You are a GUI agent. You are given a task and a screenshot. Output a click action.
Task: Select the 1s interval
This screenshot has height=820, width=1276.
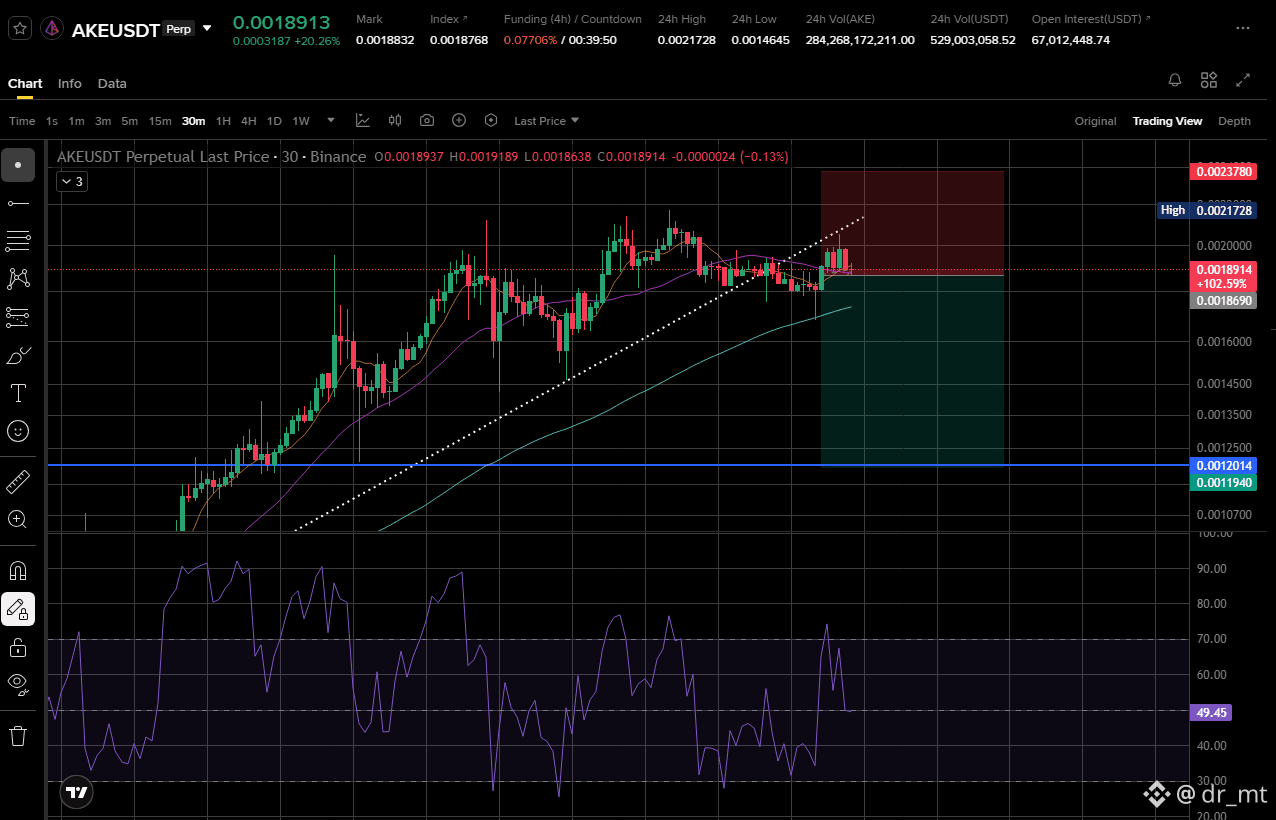[x=52, y=121]
